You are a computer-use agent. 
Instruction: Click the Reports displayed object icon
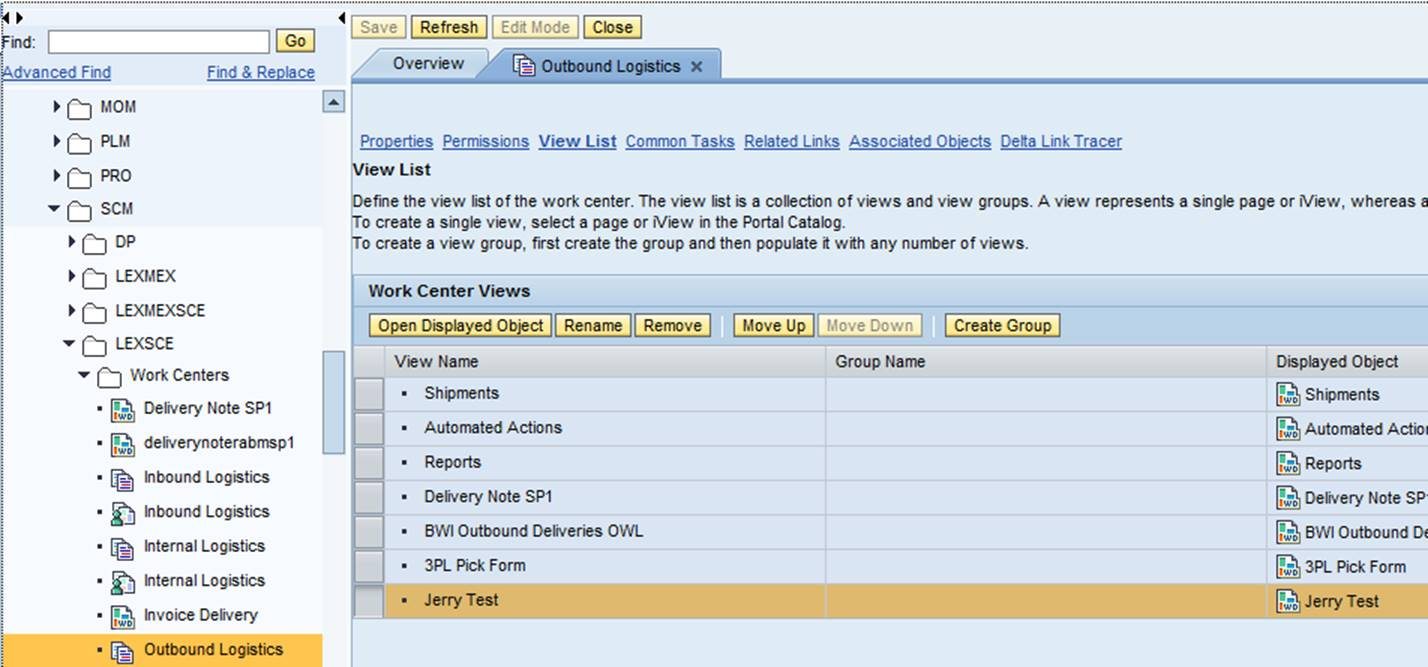point(1288,463)
